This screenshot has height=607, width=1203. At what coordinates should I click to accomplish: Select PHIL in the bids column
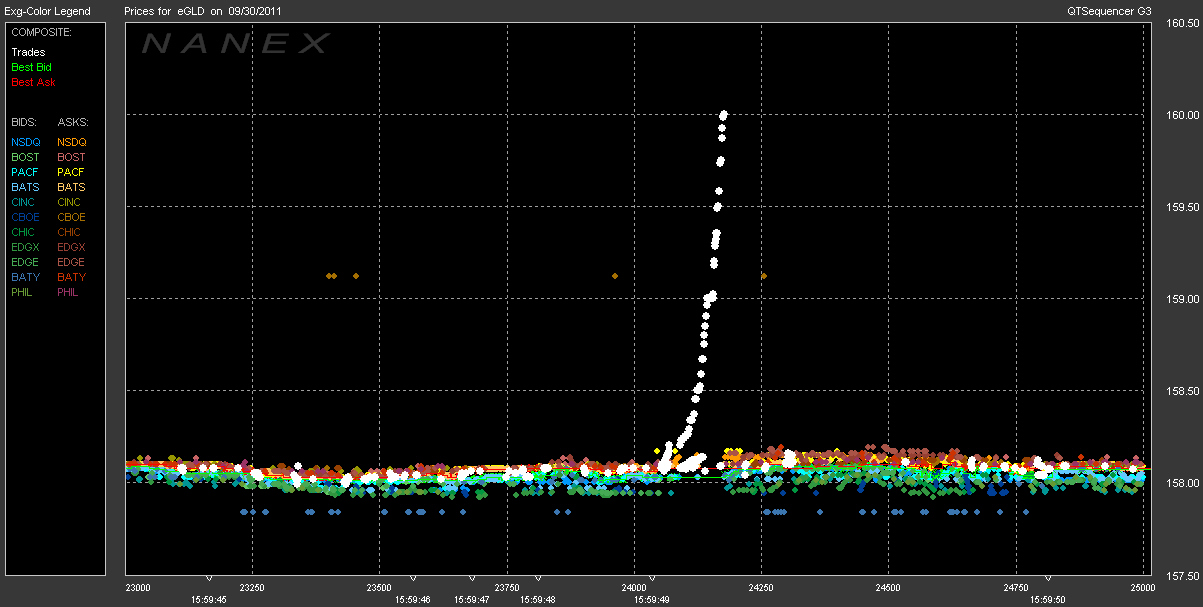tap(24, 292)
